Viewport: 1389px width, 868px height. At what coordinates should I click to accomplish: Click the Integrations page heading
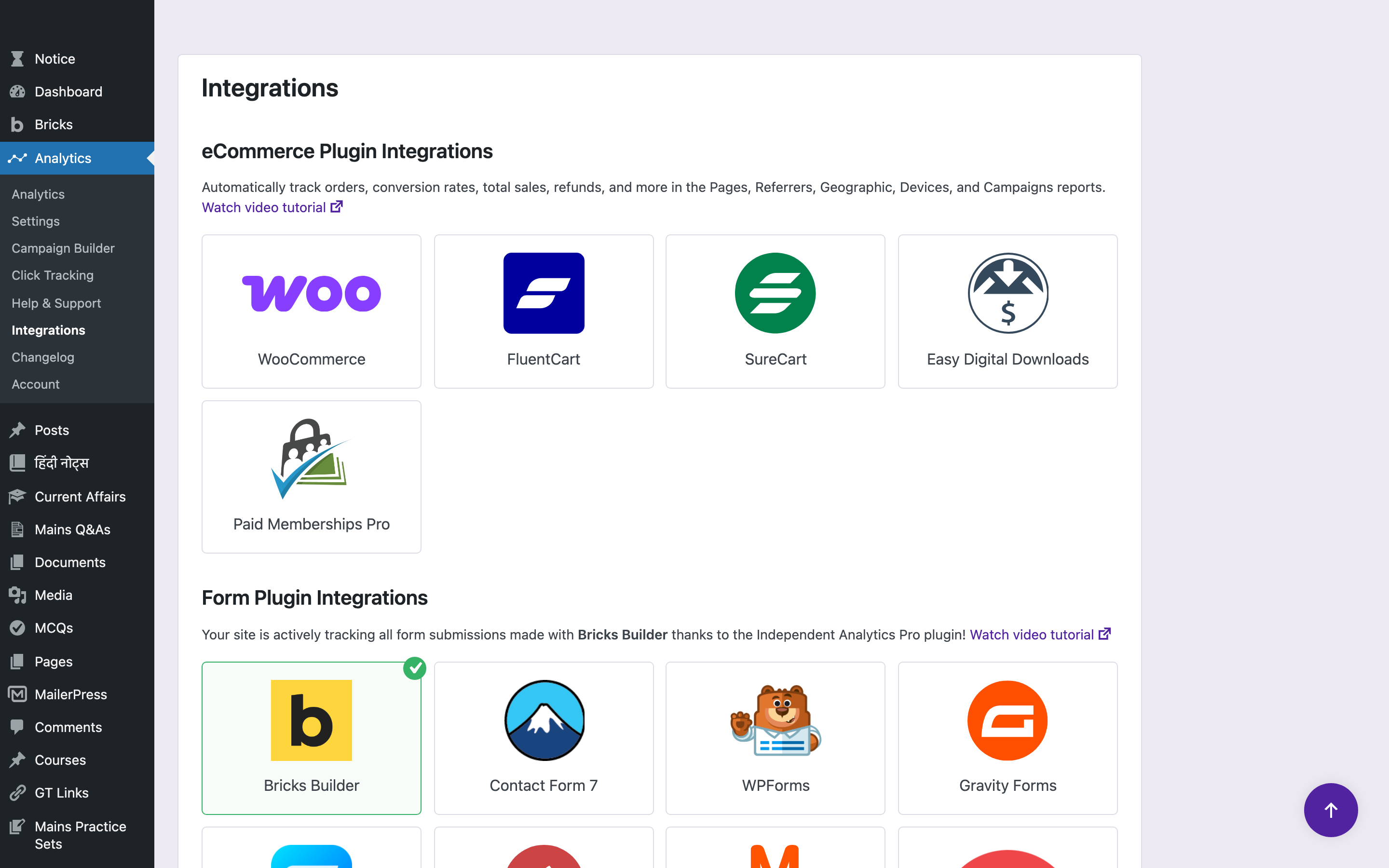pos(270,88)
